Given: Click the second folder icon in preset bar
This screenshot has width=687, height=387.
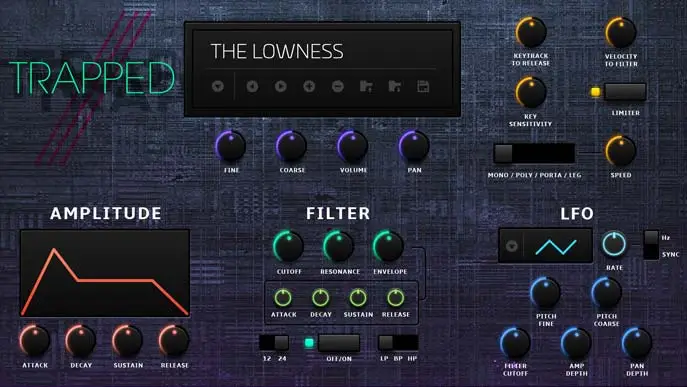Looking at the screenshot, I should (395, 86).
